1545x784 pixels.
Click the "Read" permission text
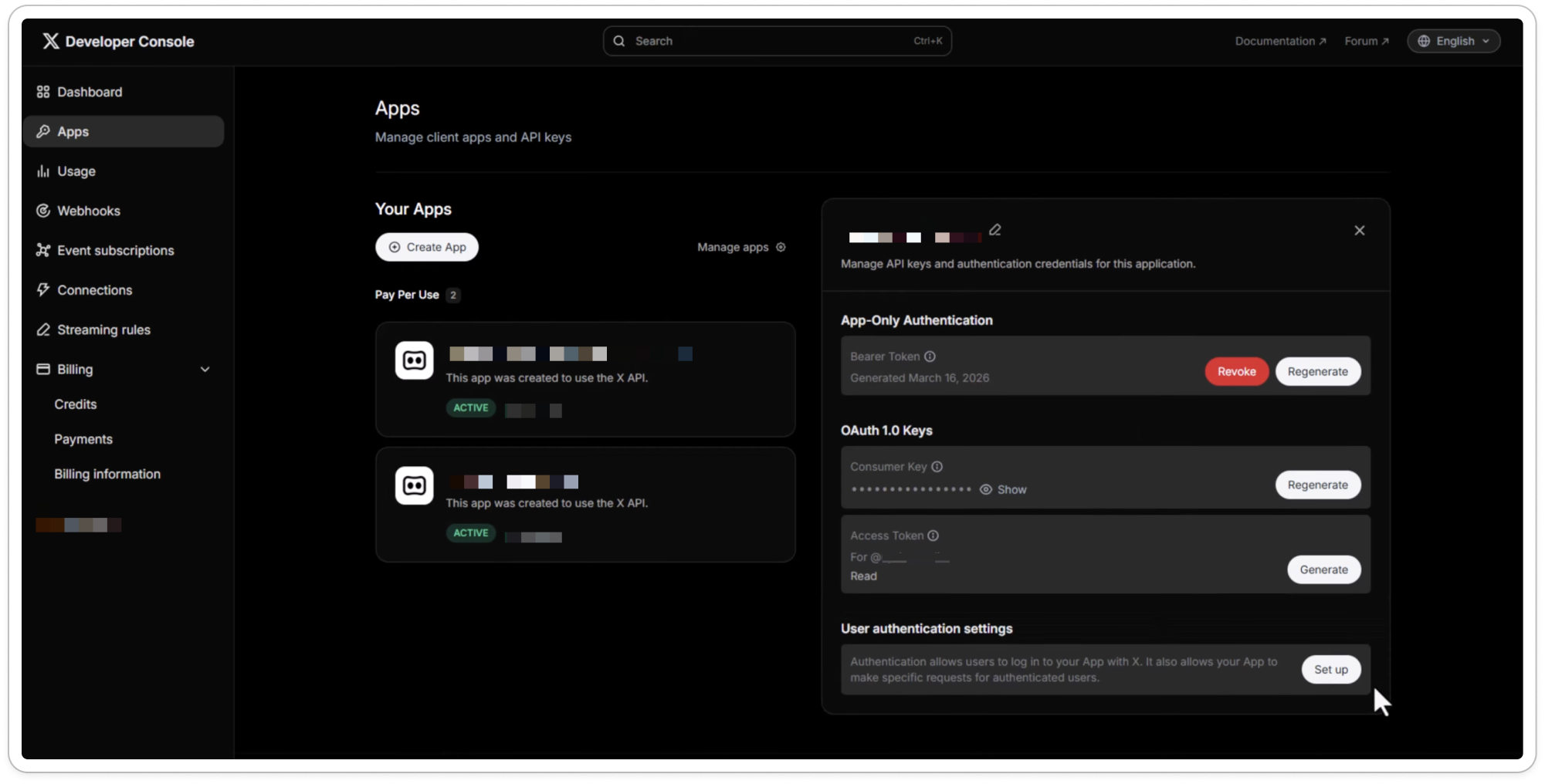tap(863, 576)
